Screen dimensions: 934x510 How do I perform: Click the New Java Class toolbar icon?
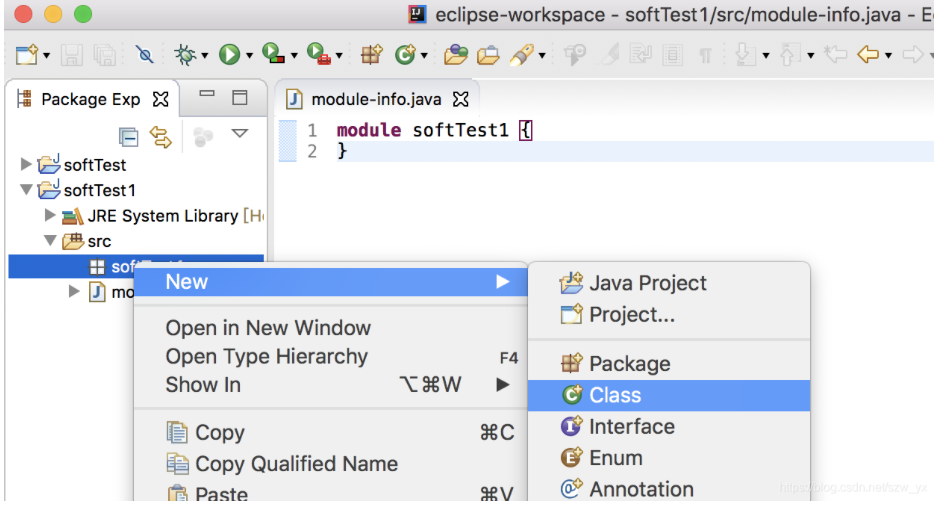pyautogui.click(x=405, y=55)
